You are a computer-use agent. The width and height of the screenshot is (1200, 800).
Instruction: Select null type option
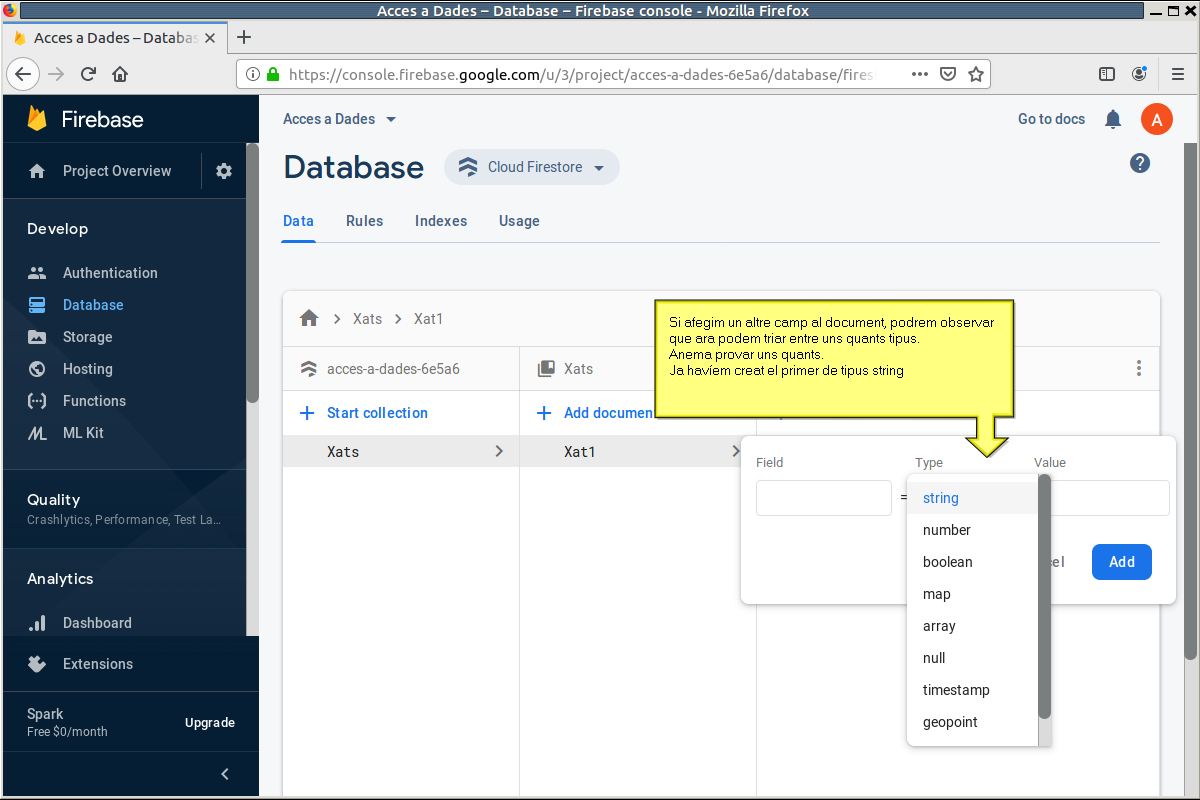click(x=972, y=658)
